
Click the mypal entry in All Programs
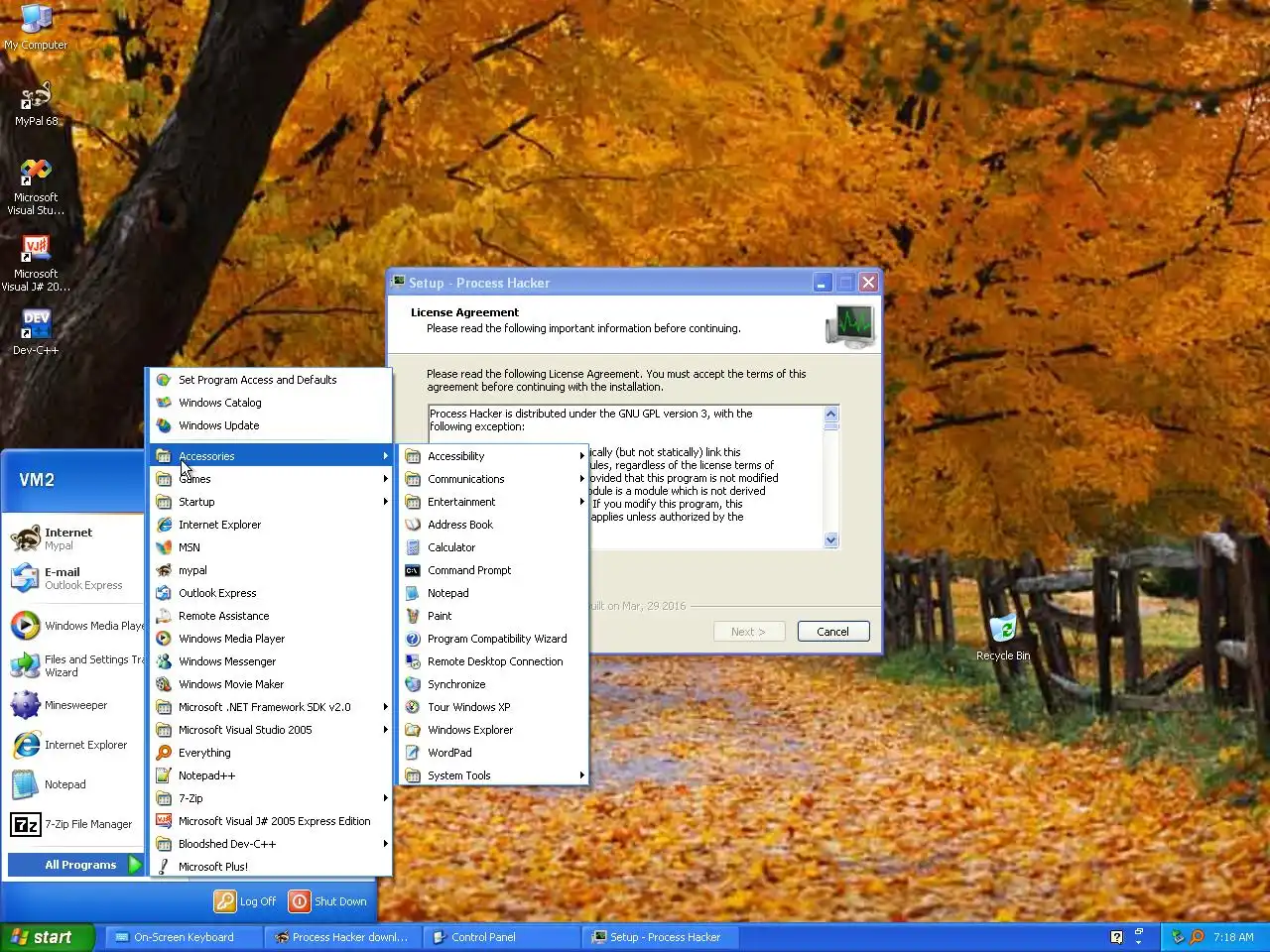tap(271, 570)
